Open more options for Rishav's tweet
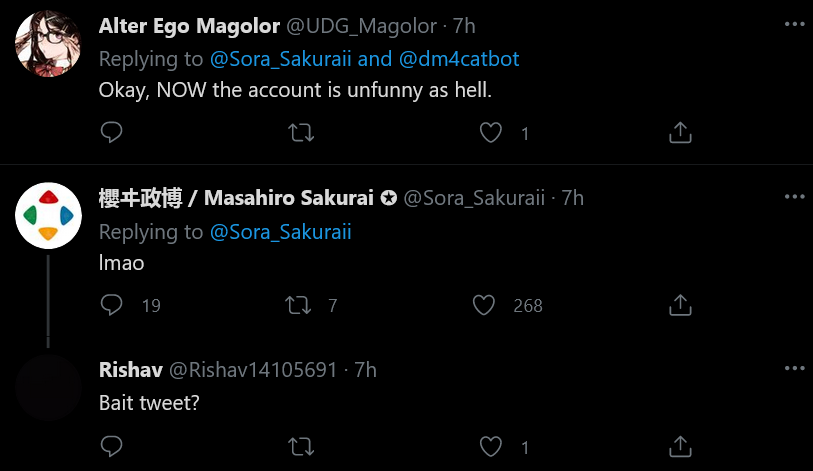 pyautogui.click(x=794, y=368)
